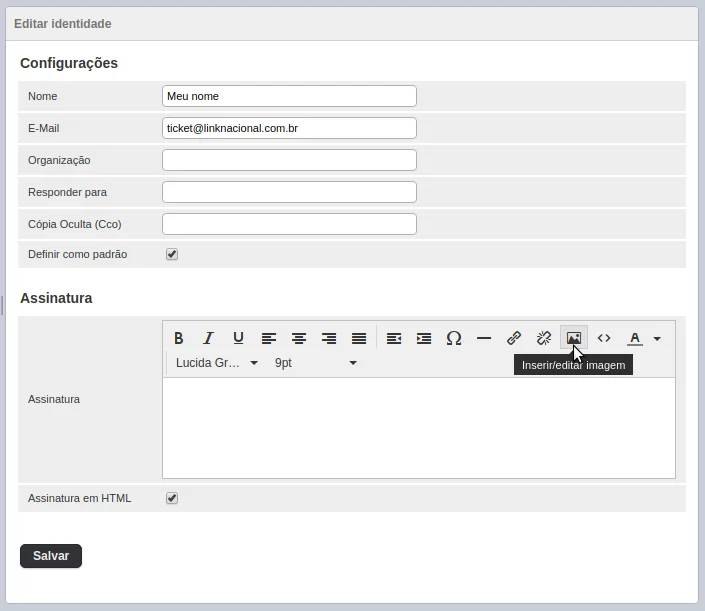705x611 pixels.
Task: Click the remove link icon
Action: [x=544, y=338]
